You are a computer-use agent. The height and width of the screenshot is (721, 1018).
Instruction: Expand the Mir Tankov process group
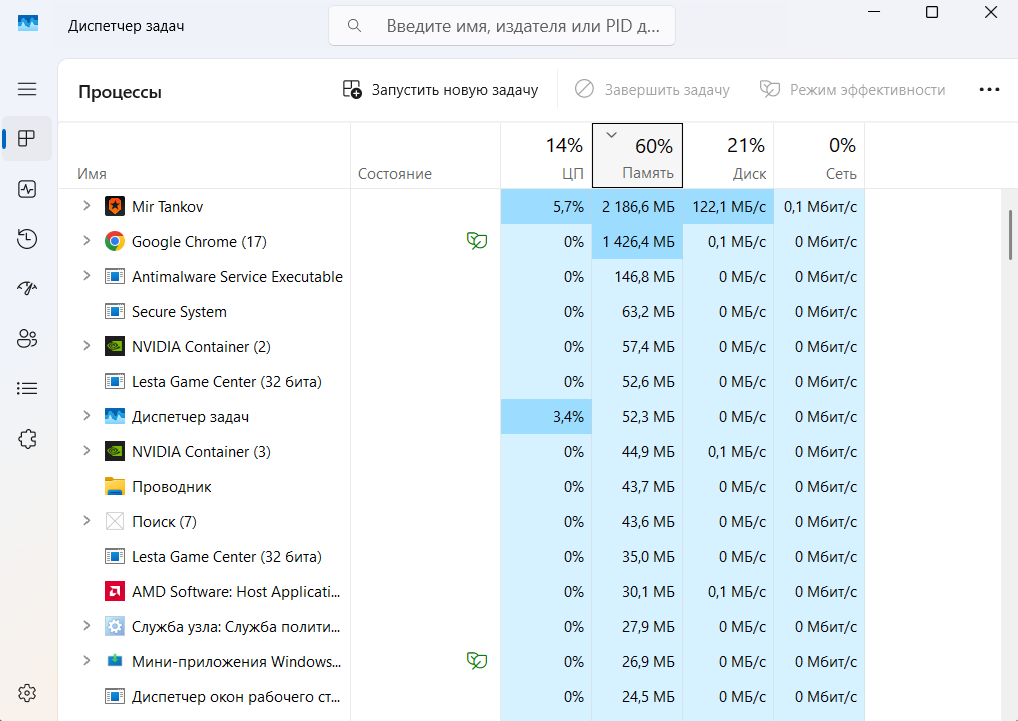86,206
